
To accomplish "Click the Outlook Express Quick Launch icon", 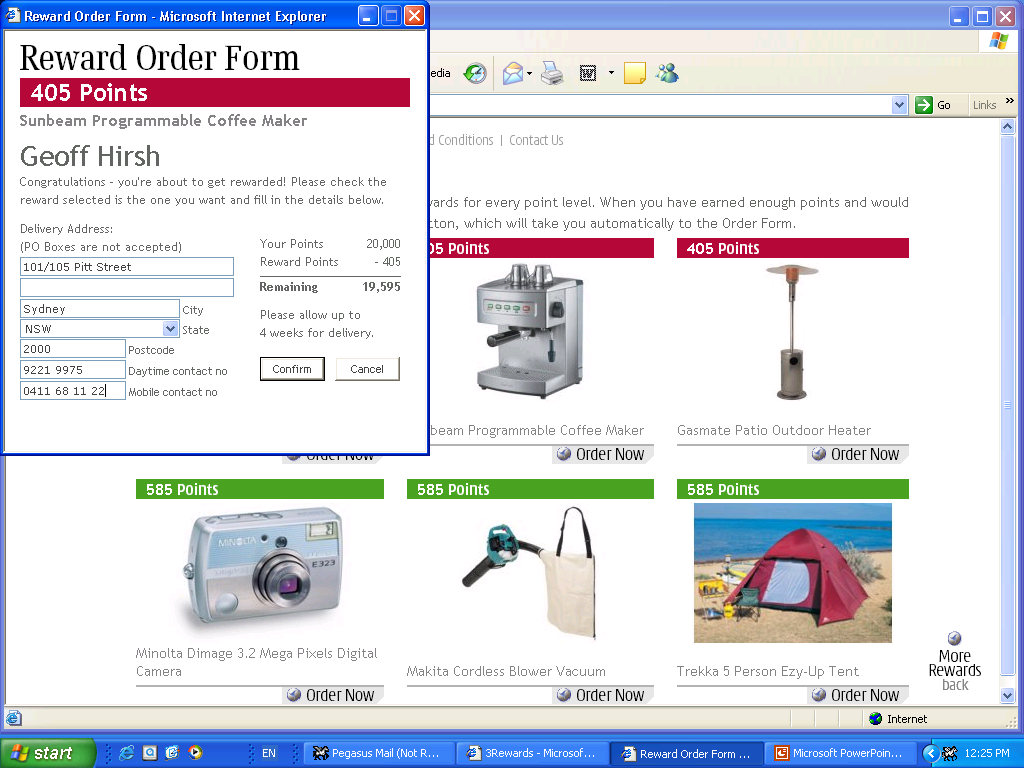I will click(x=172, y=753).
